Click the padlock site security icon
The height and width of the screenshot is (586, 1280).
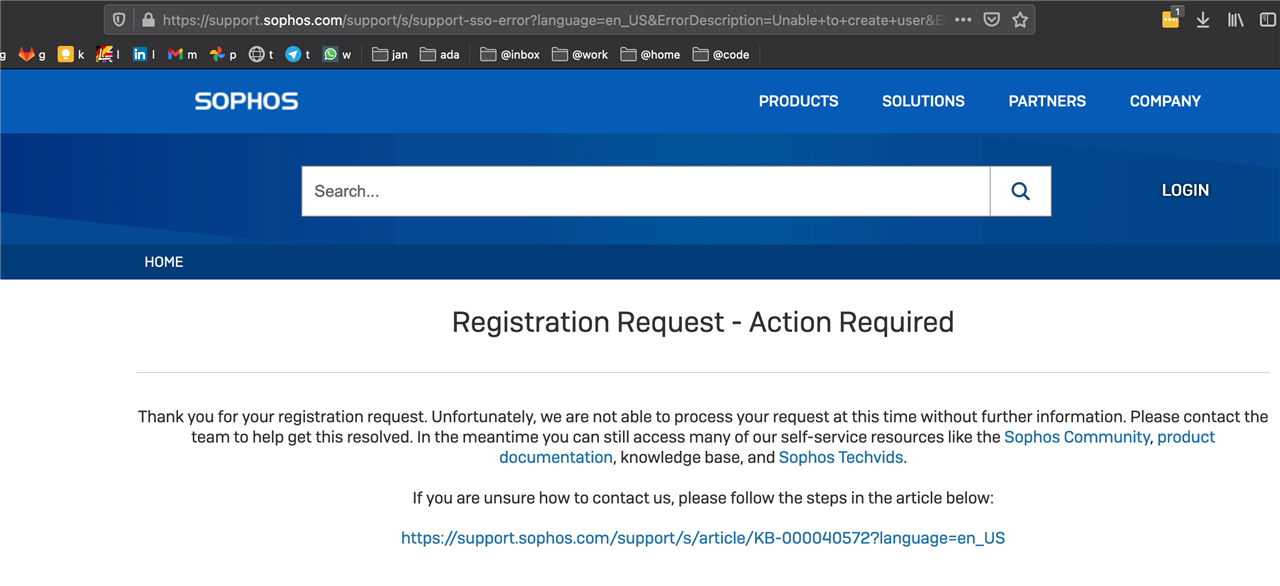[148, 20]
